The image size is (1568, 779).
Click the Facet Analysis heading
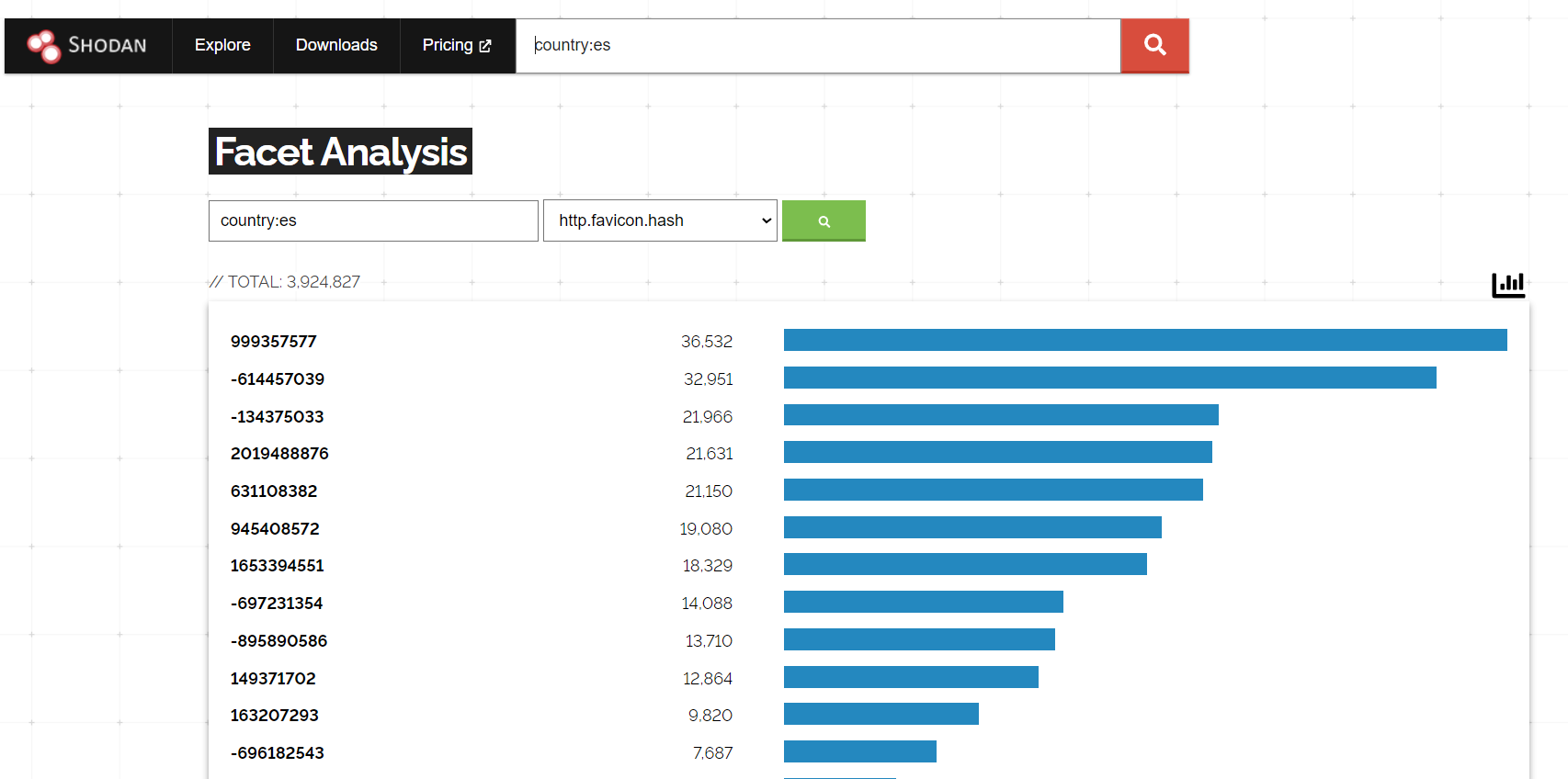[340, 152]
